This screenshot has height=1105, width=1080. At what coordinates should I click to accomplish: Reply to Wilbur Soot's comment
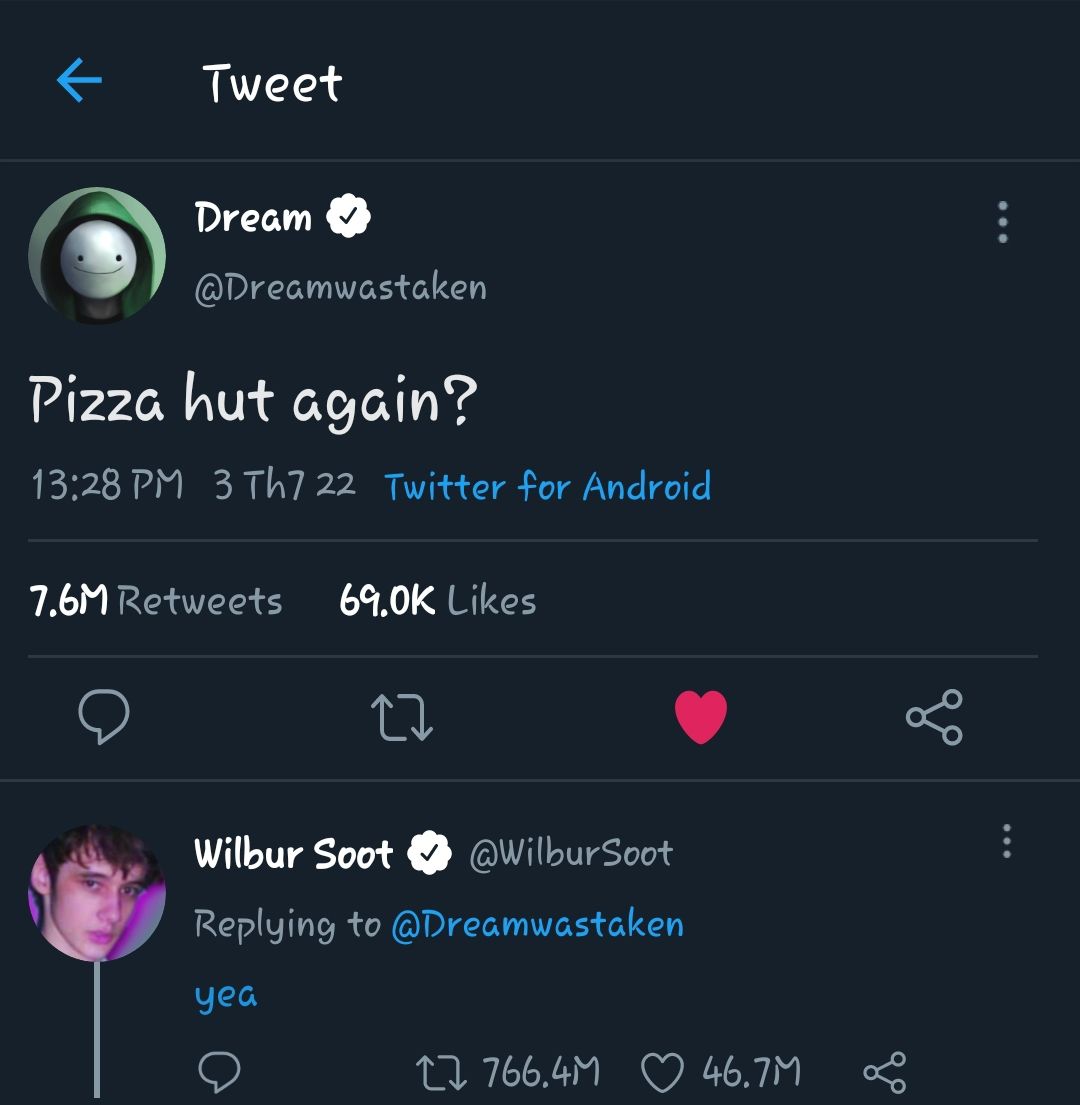pyautogui.click(x=218, y=1073)
